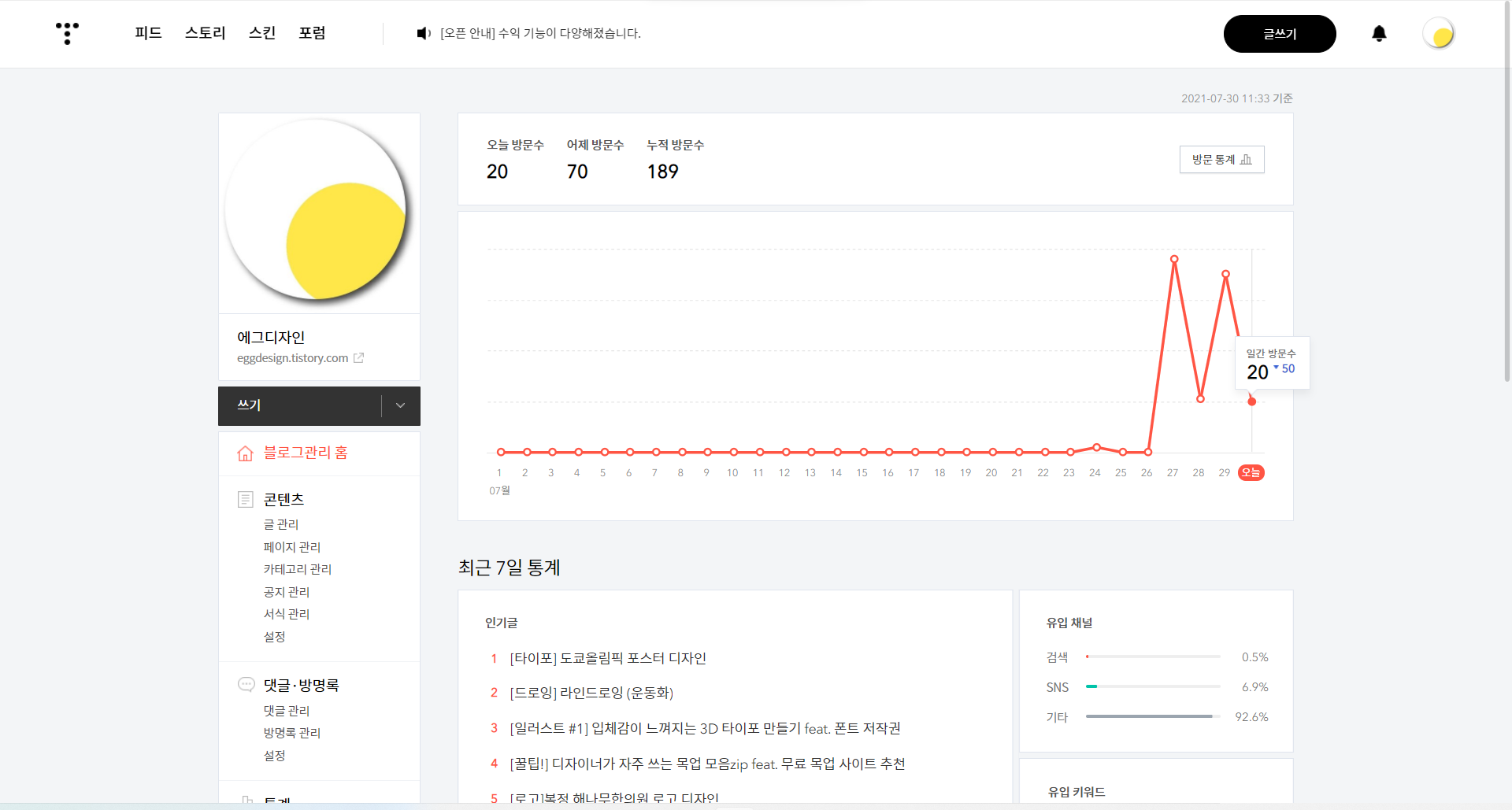Click the 오늘 marker on chart axis

point(1251,472)
